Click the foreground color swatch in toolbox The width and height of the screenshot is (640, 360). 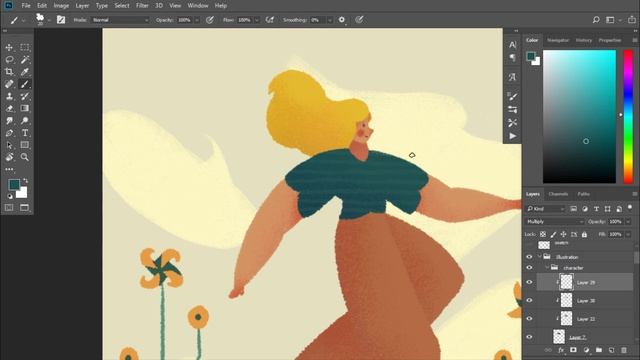point(14,184)
